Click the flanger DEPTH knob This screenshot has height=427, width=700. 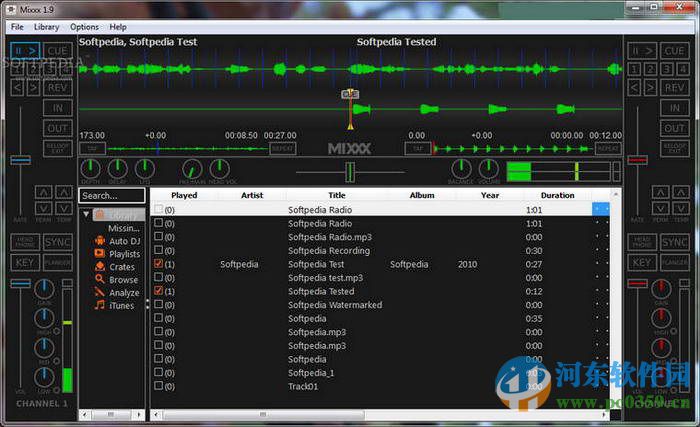91,169
